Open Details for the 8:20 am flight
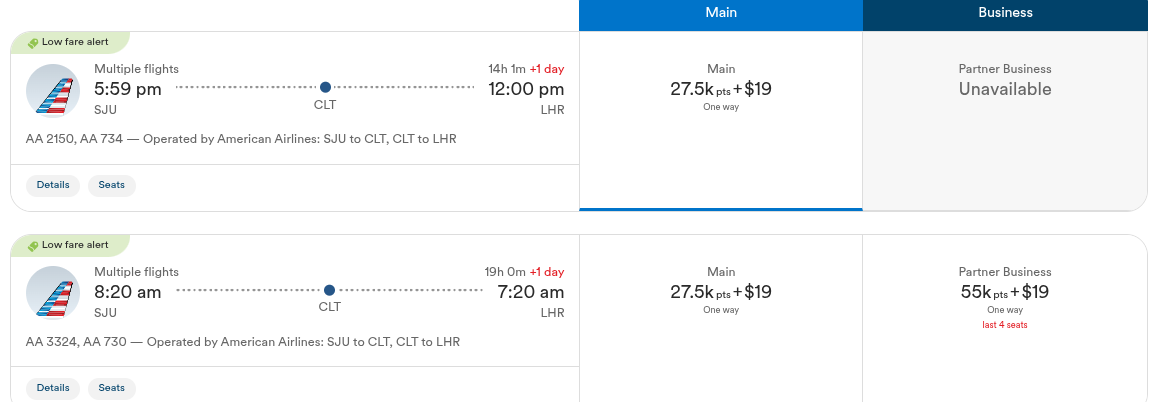This screenshot has width=1154, height=402. coord(53,388)
